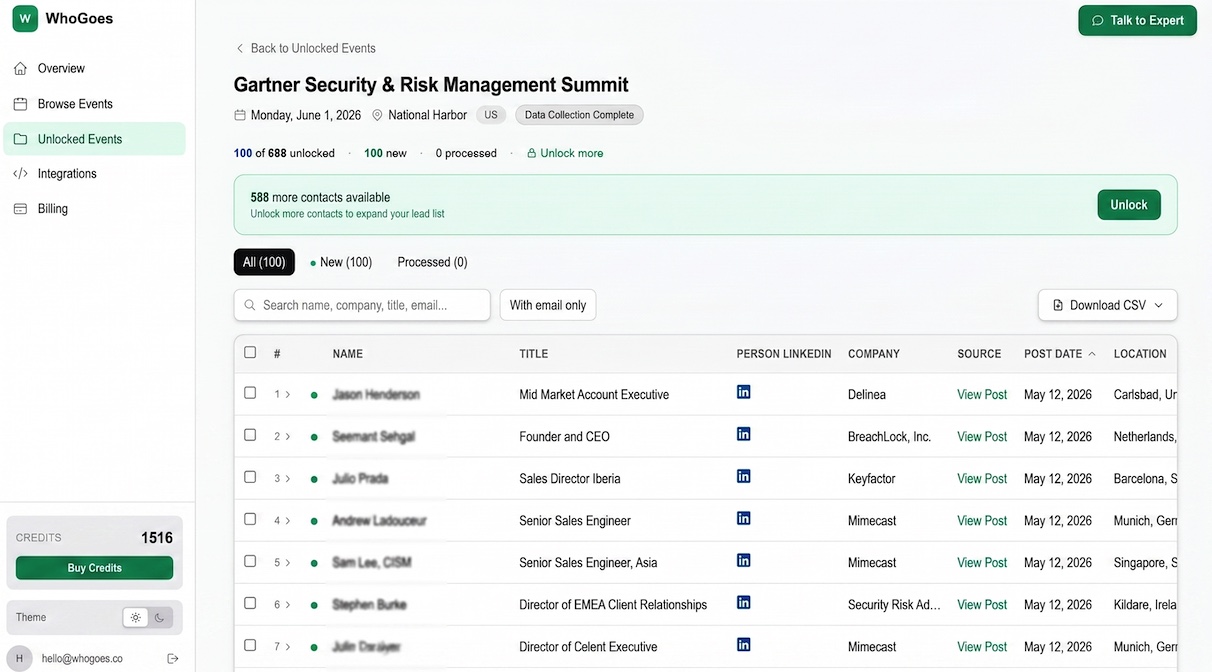Open LinkedIn icon for Security Risk Ad... row

point(744,602)
